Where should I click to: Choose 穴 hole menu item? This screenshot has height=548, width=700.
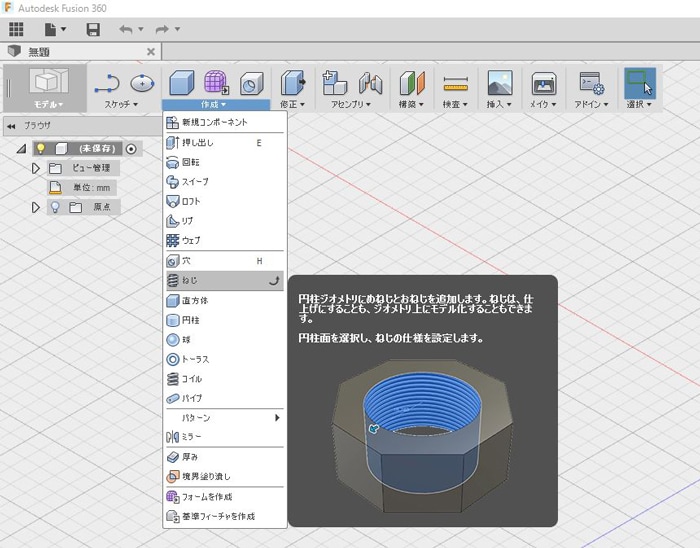(225, 261)
